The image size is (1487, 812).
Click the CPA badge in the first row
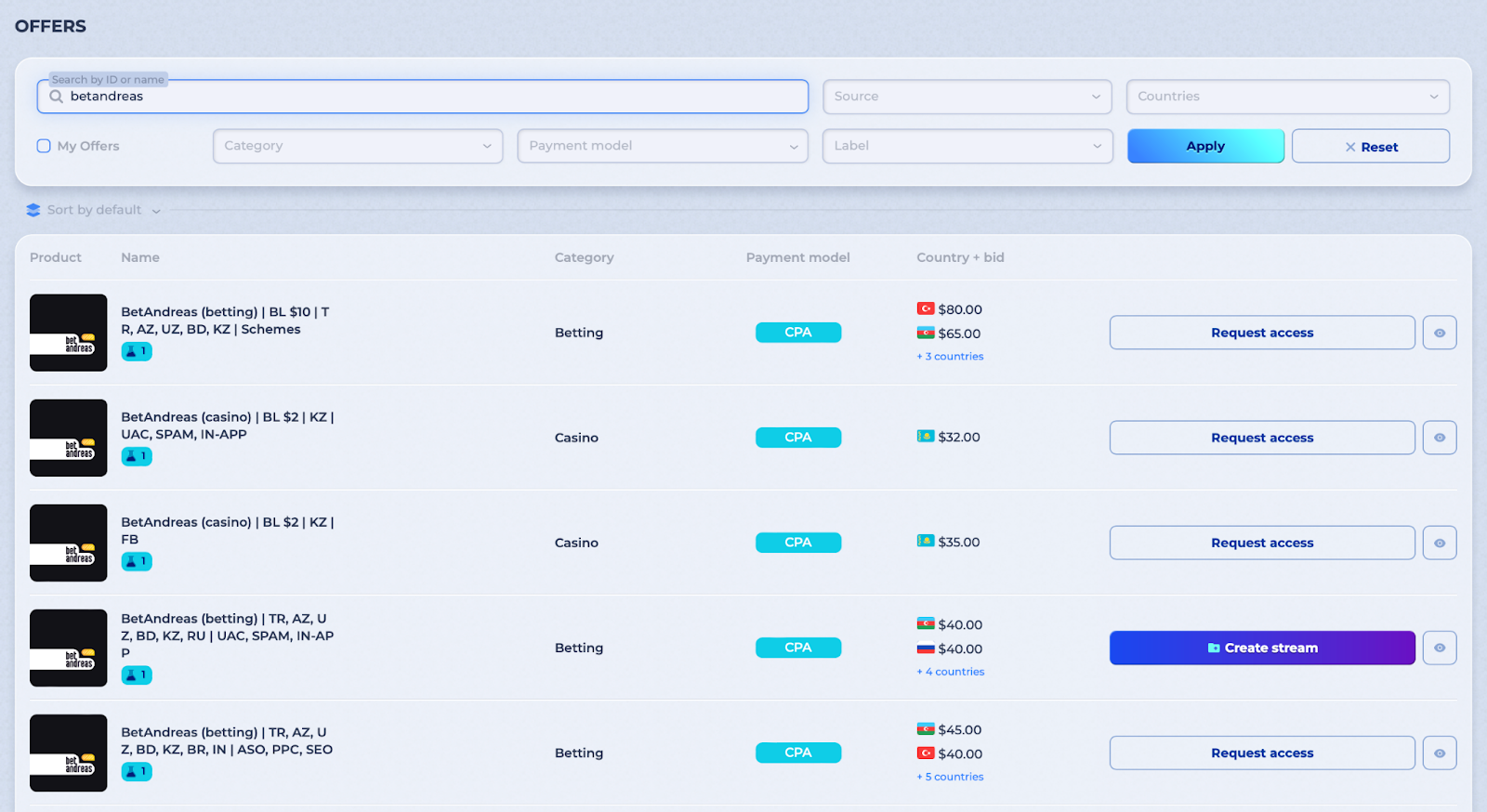pyautogui.click(x=798, y=333)
